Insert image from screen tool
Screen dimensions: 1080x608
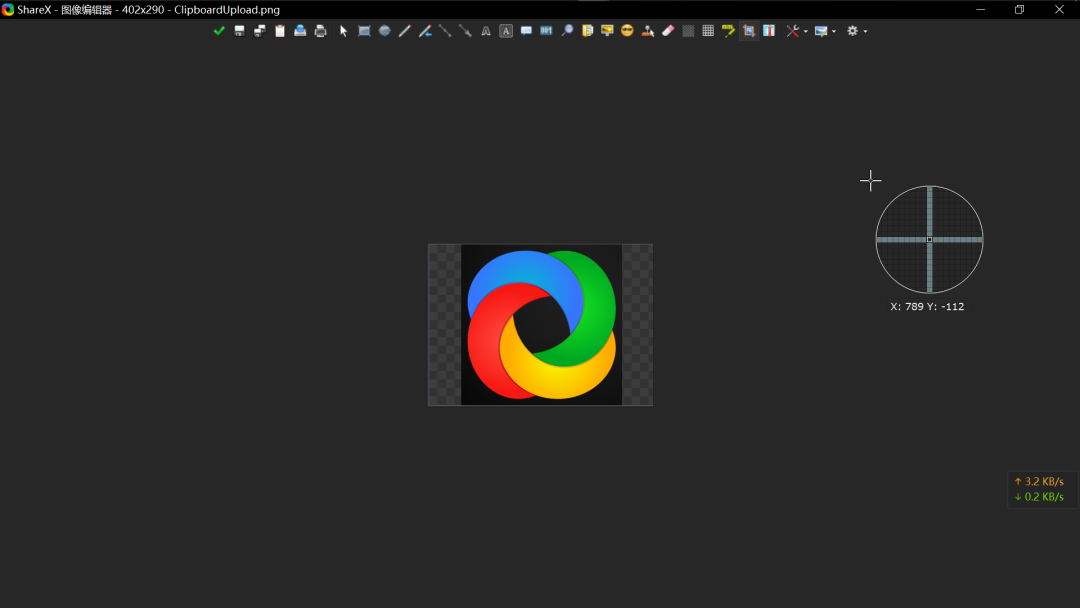click(607, 31)
